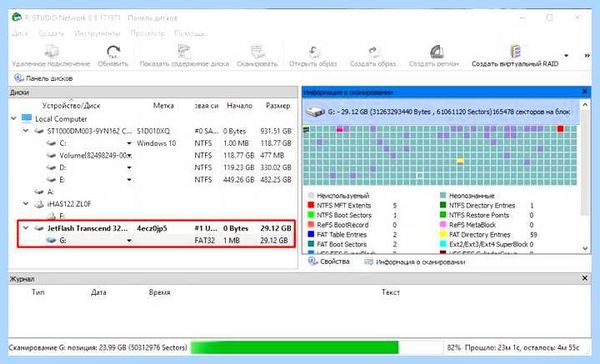Click the scan panel scrollbar down arrow
The image size is (600, 364).
coord(585,248)
